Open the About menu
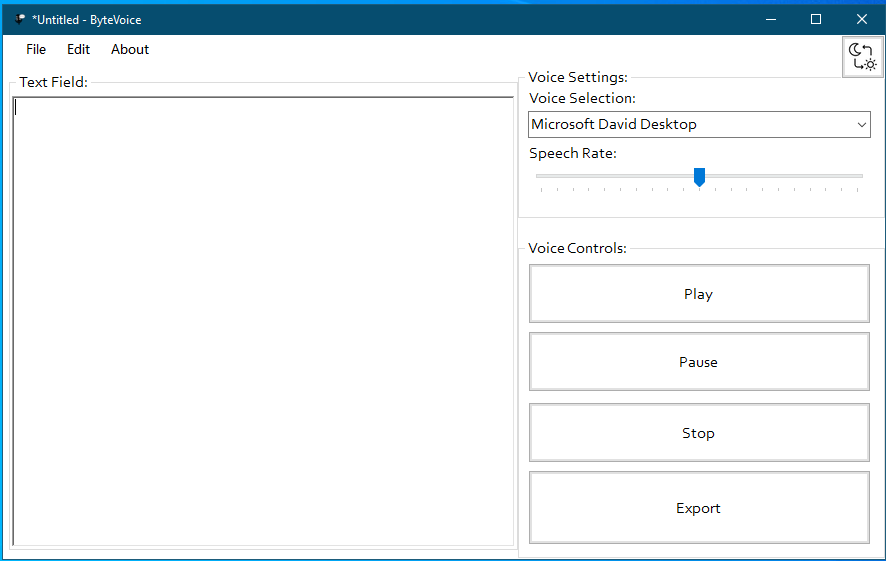This screenshot has height=561, width=886. [x=129, y=50]
